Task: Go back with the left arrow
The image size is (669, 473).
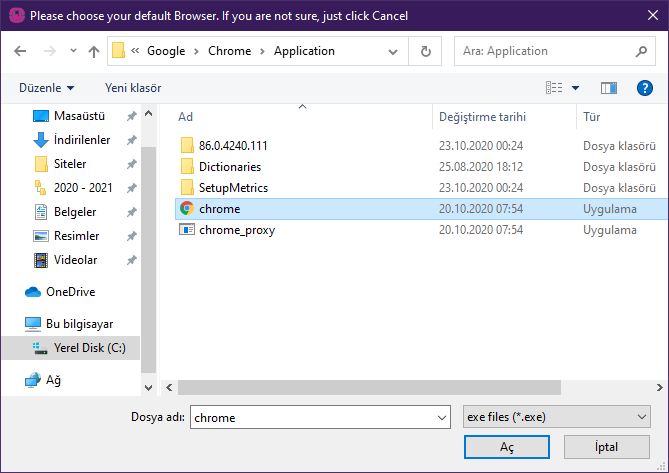Action: click(20, 51)
